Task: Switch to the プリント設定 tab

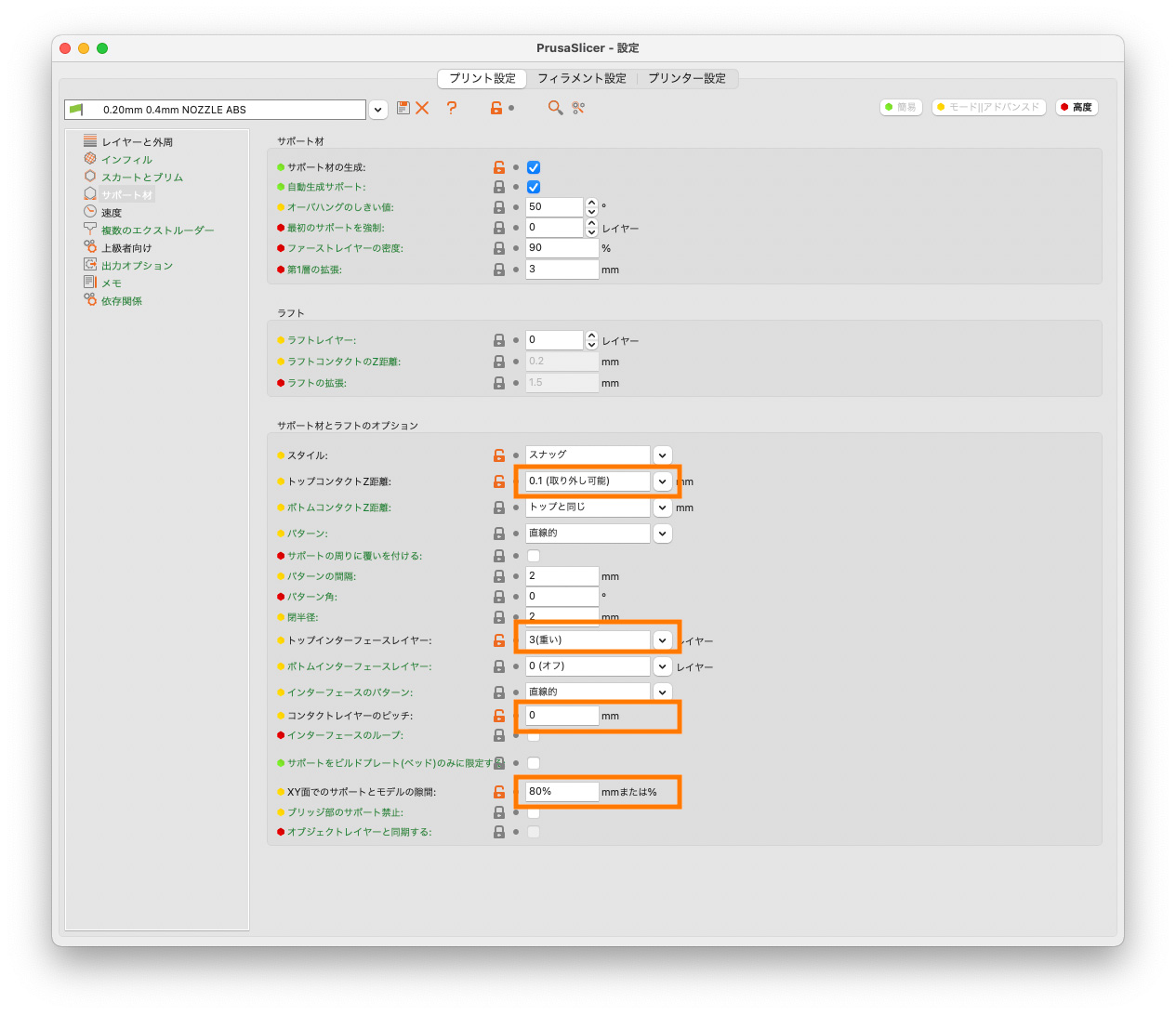Action: [482, 79]
